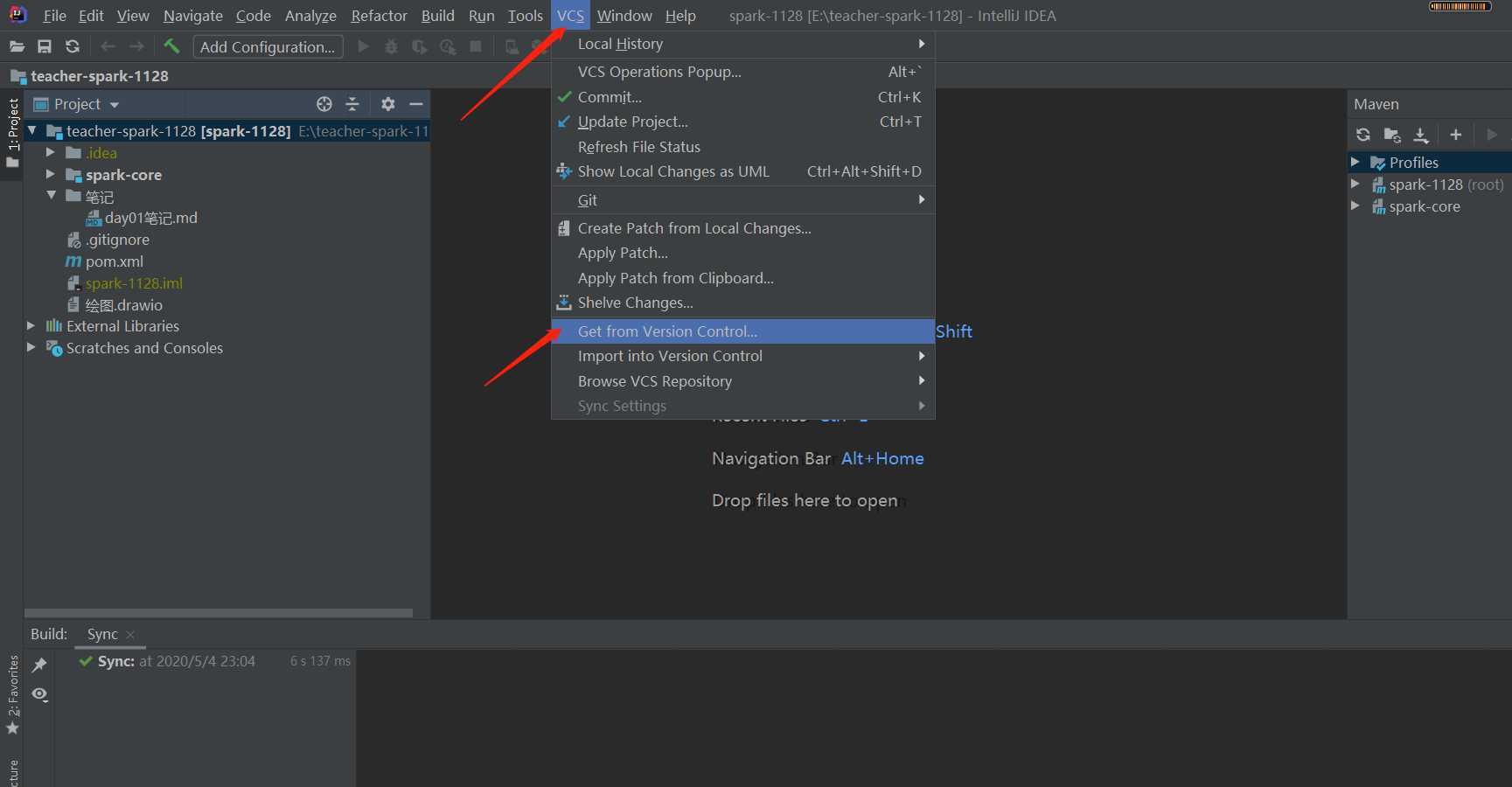This screenshot has height=787, width=1512.
Task: Open the Tools menu
Action: (525, 16)
